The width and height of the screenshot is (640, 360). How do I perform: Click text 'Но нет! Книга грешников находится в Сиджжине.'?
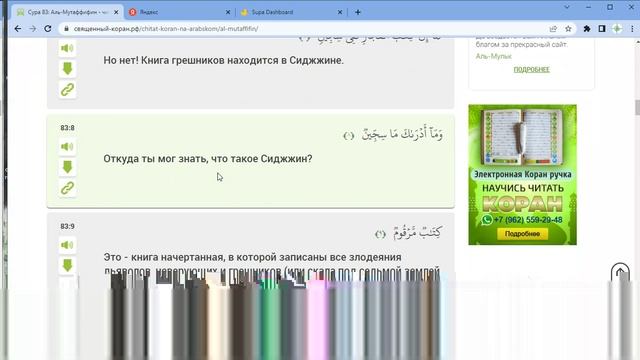coord(223,60)
